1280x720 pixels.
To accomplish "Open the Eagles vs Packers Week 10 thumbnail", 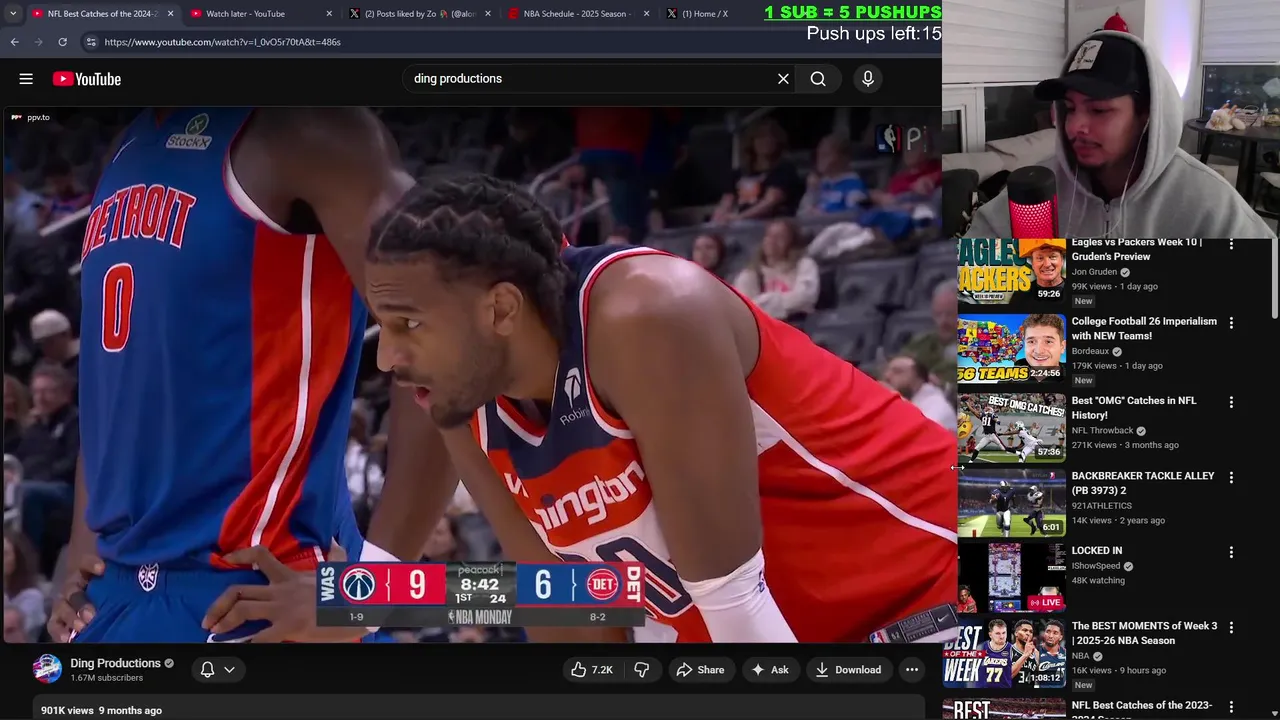I will pyautogui.click(x=1011, y=271).
